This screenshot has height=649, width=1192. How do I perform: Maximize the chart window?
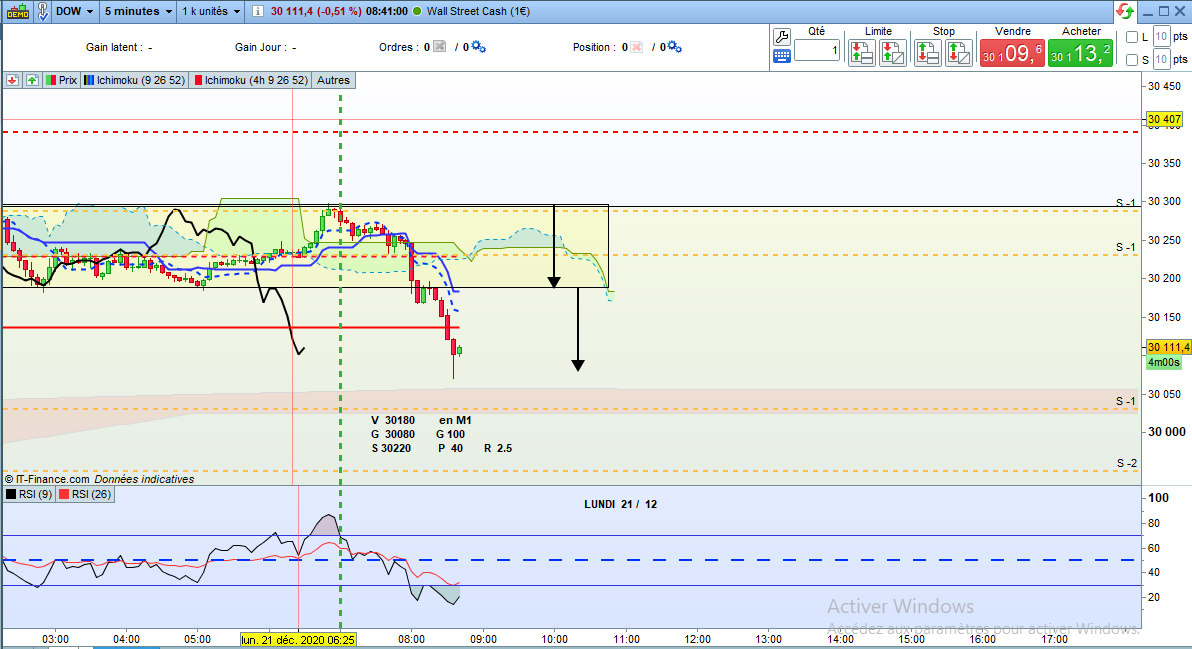click(x=1163, y=11)
